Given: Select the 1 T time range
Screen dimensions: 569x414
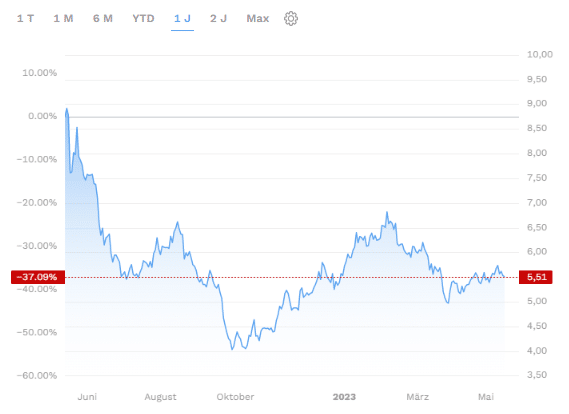Looking at the screenshot, I should [x=25, y=19].
